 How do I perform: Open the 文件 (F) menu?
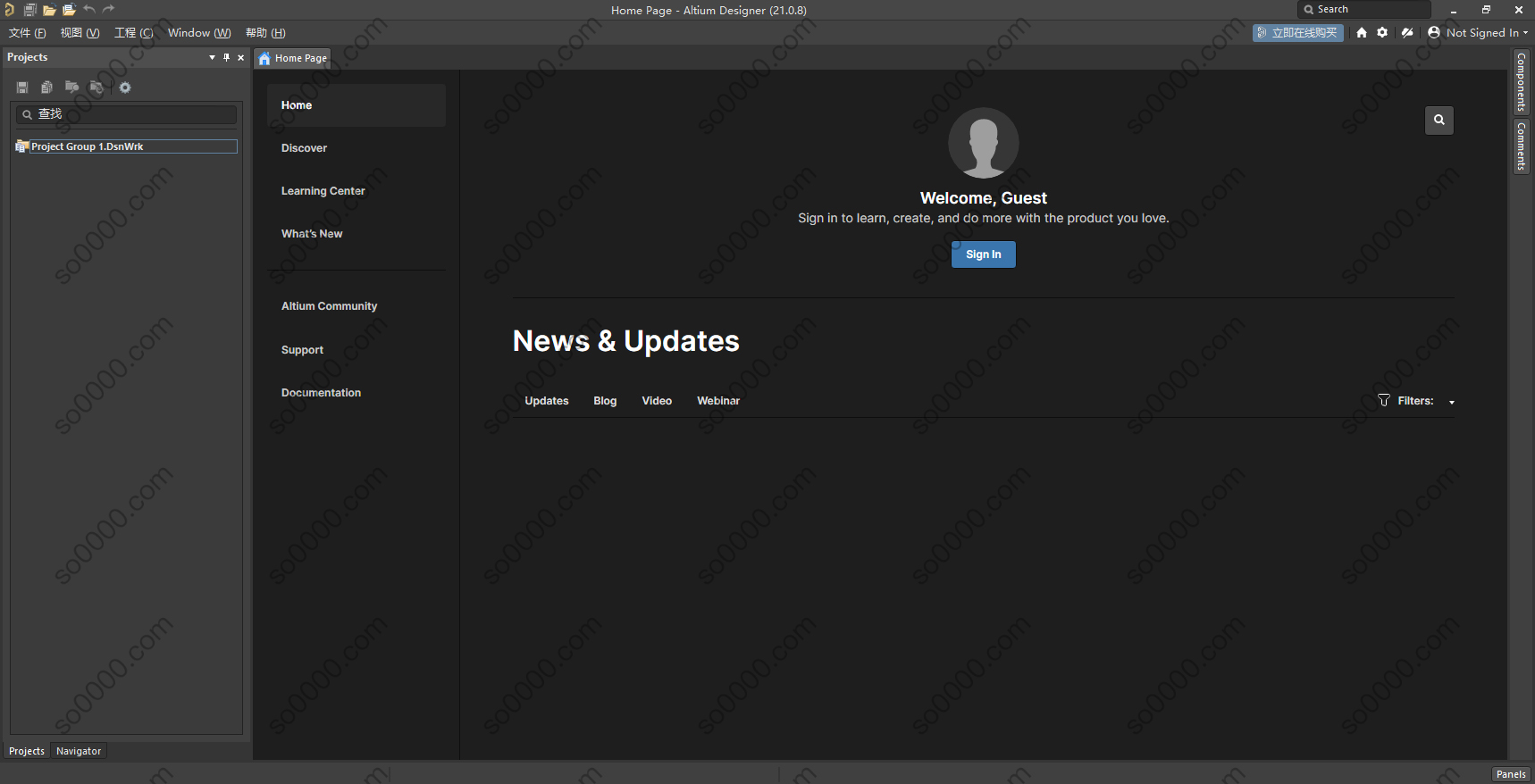tap(27, 32)
